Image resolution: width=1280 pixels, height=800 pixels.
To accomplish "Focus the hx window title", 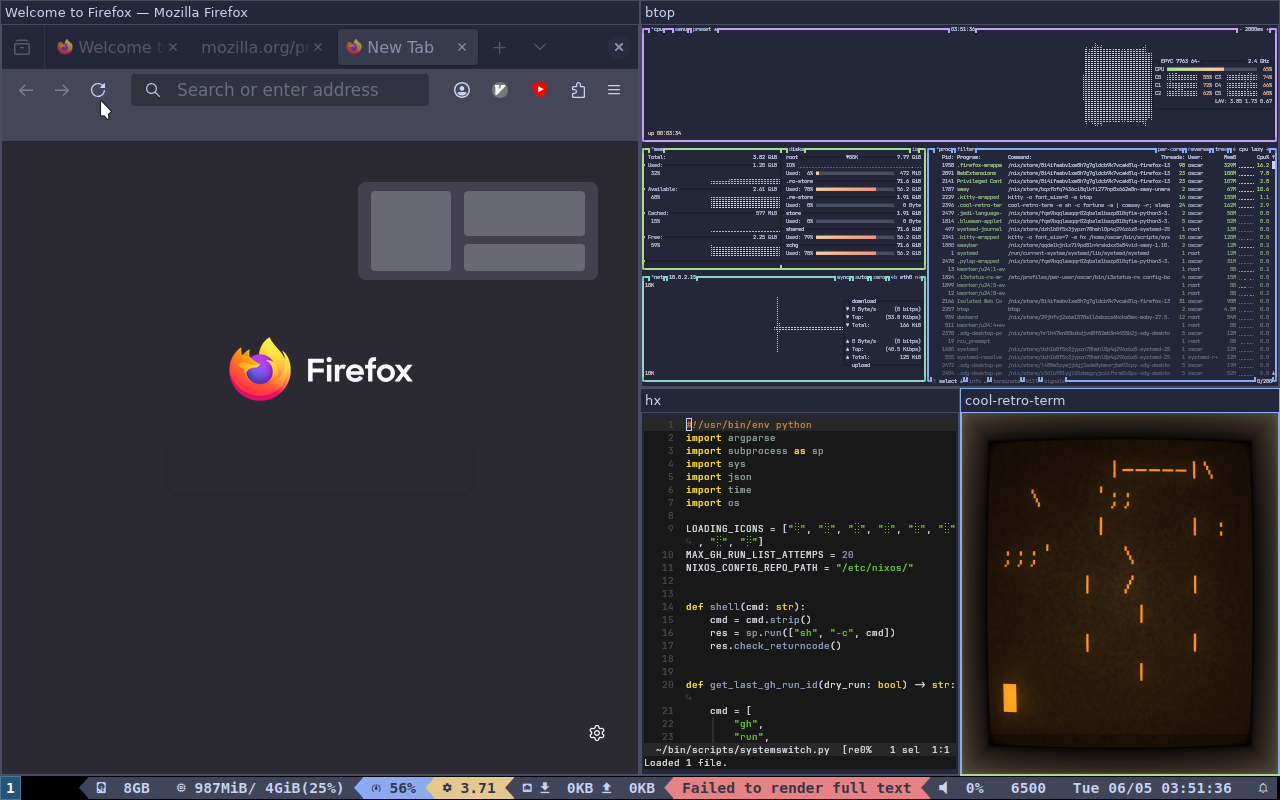I will 653,400.
